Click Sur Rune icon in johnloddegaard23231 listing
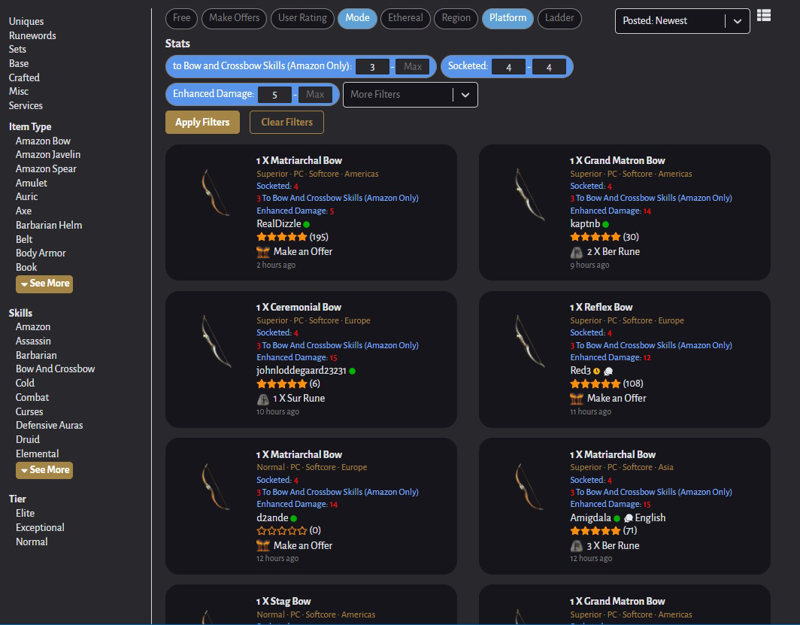Screen dimensions: 800x625 point(263,399)
